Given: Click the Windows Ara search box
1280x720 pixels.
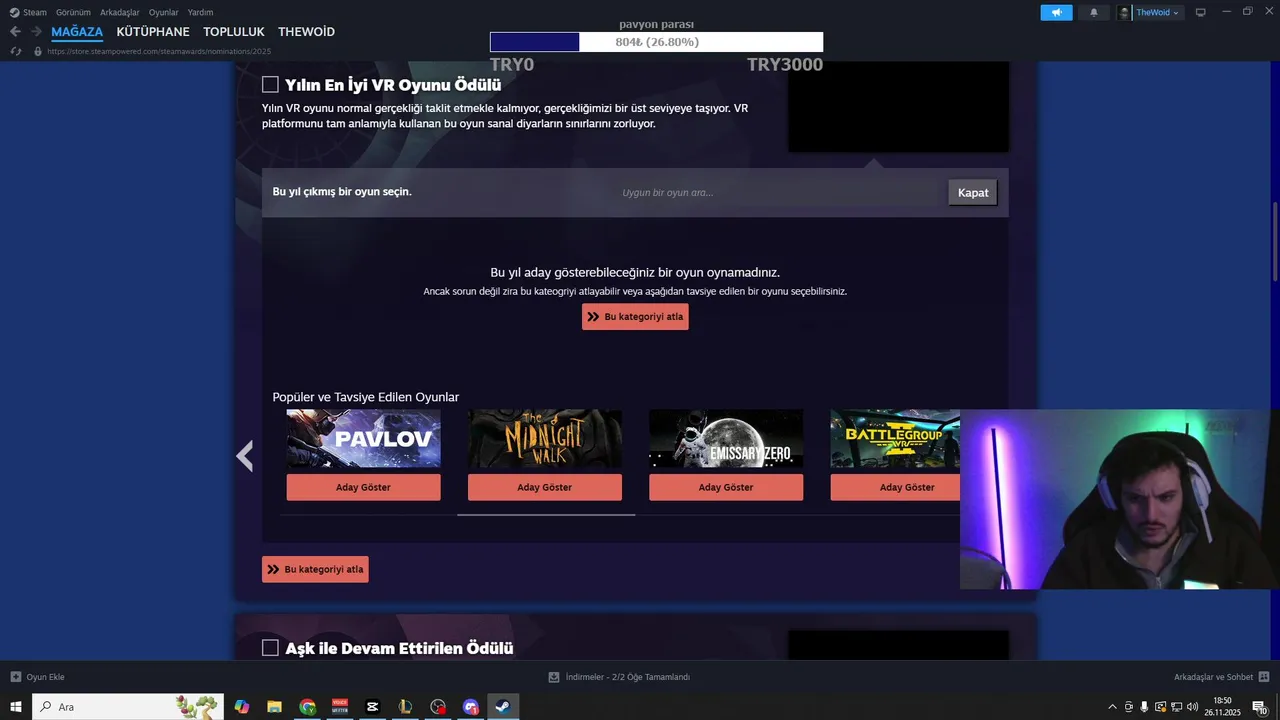Looking at the screenshot, I should (x=128, y=707).
